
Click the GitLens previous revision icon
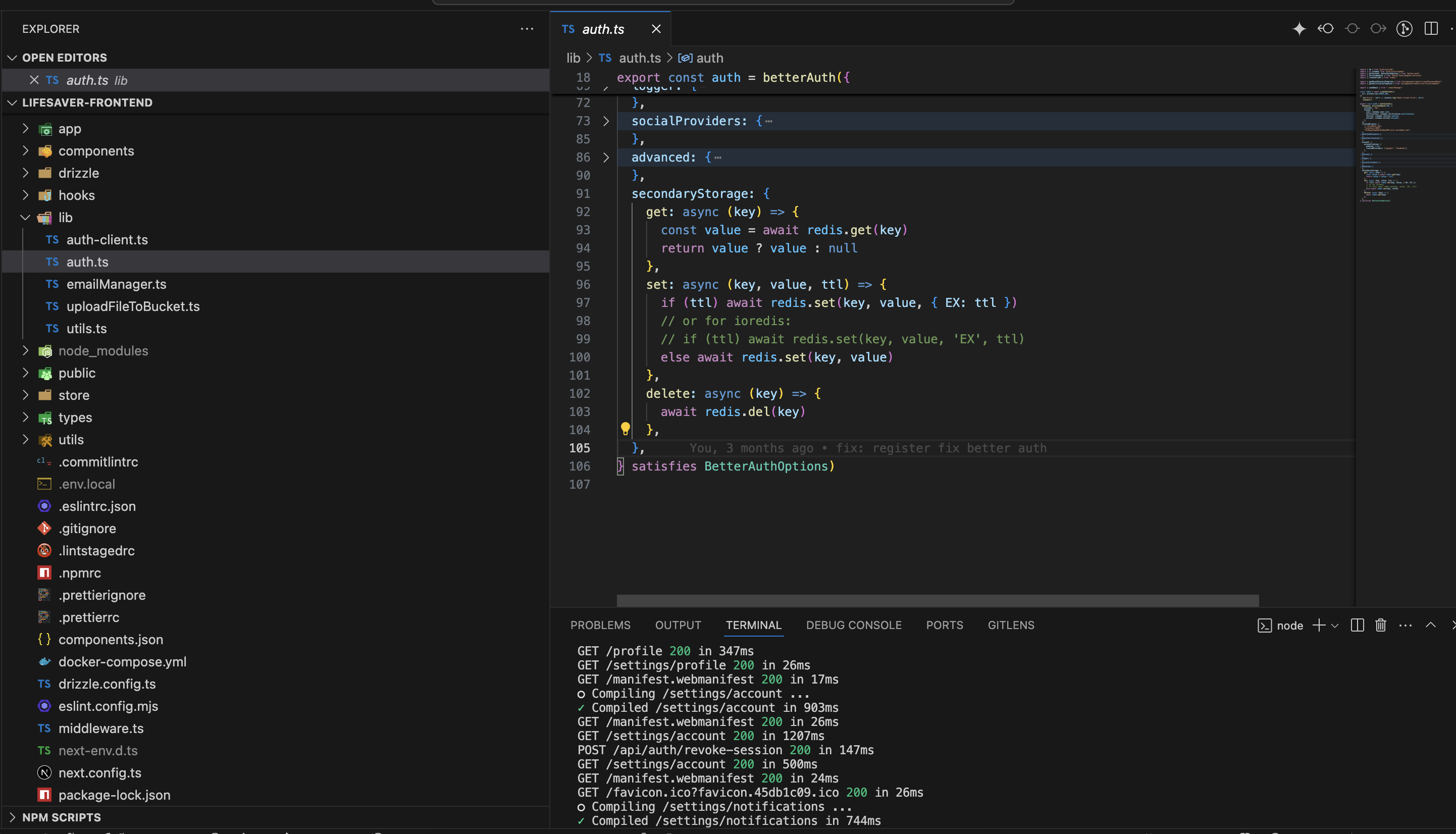(x=1325, y=29)
